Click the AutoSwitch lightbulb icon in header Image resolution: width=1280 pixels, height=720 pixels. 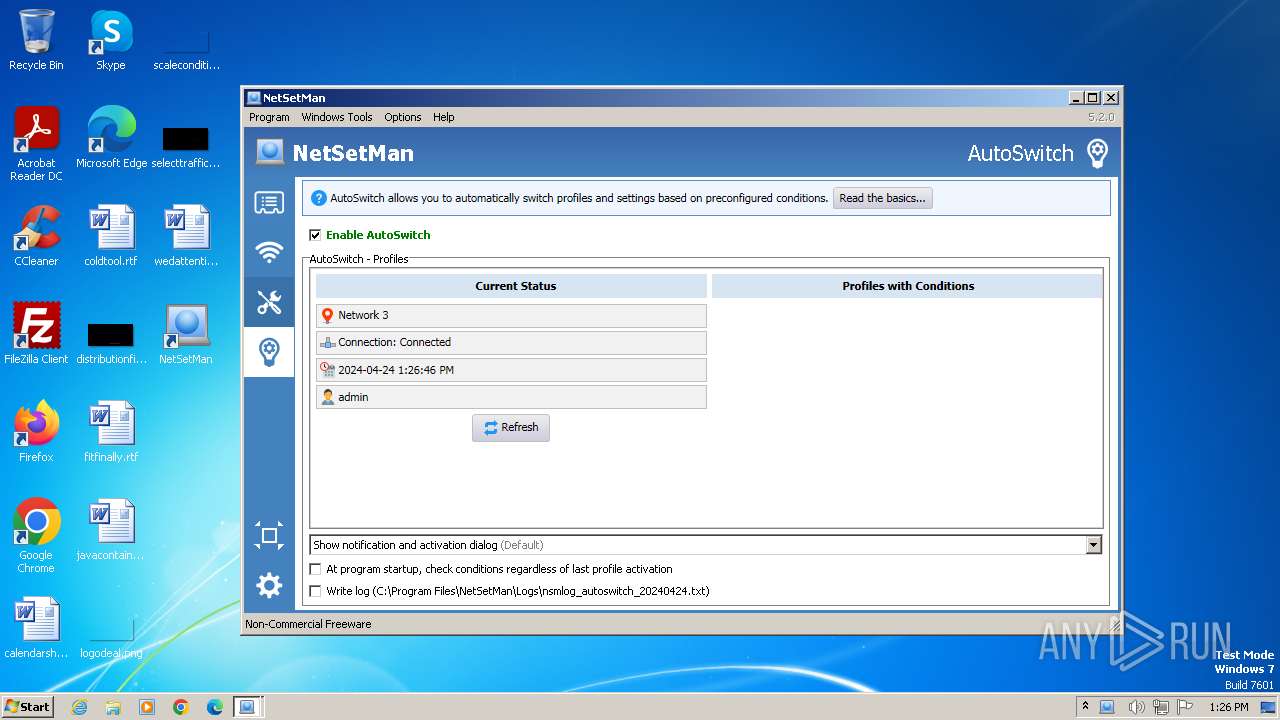[x=1097, y=153]
